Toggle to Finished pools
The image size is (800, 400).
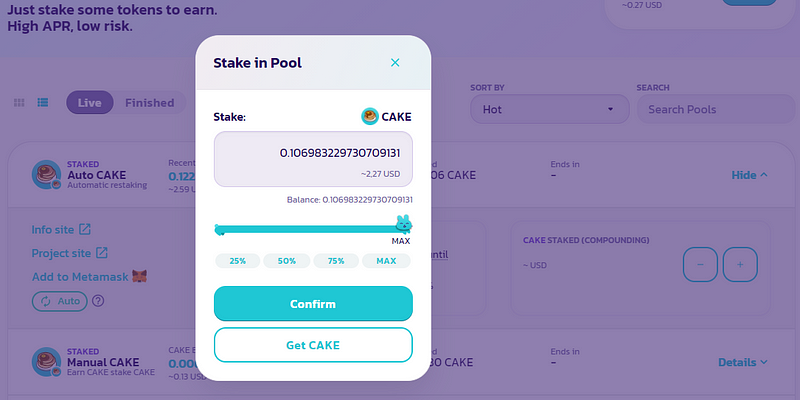(149, 103)
